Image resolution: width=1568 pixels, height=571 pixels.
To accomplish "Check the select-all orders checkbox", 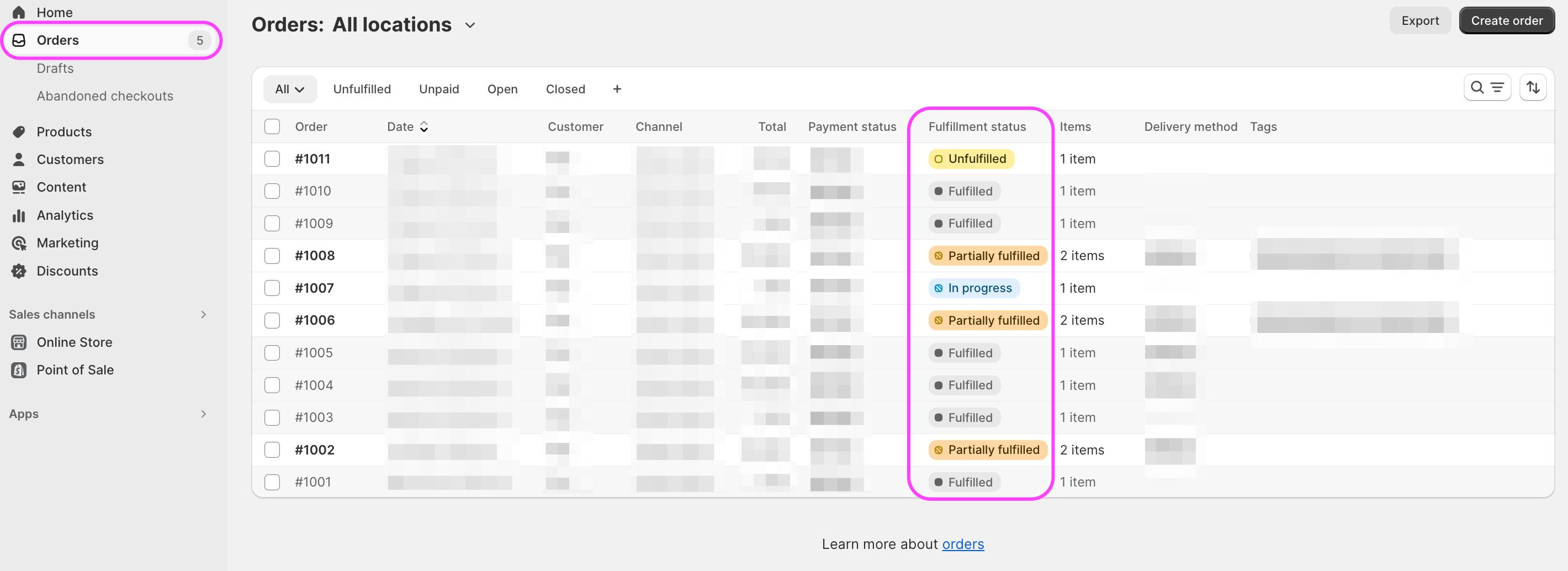I will (272, 126).
